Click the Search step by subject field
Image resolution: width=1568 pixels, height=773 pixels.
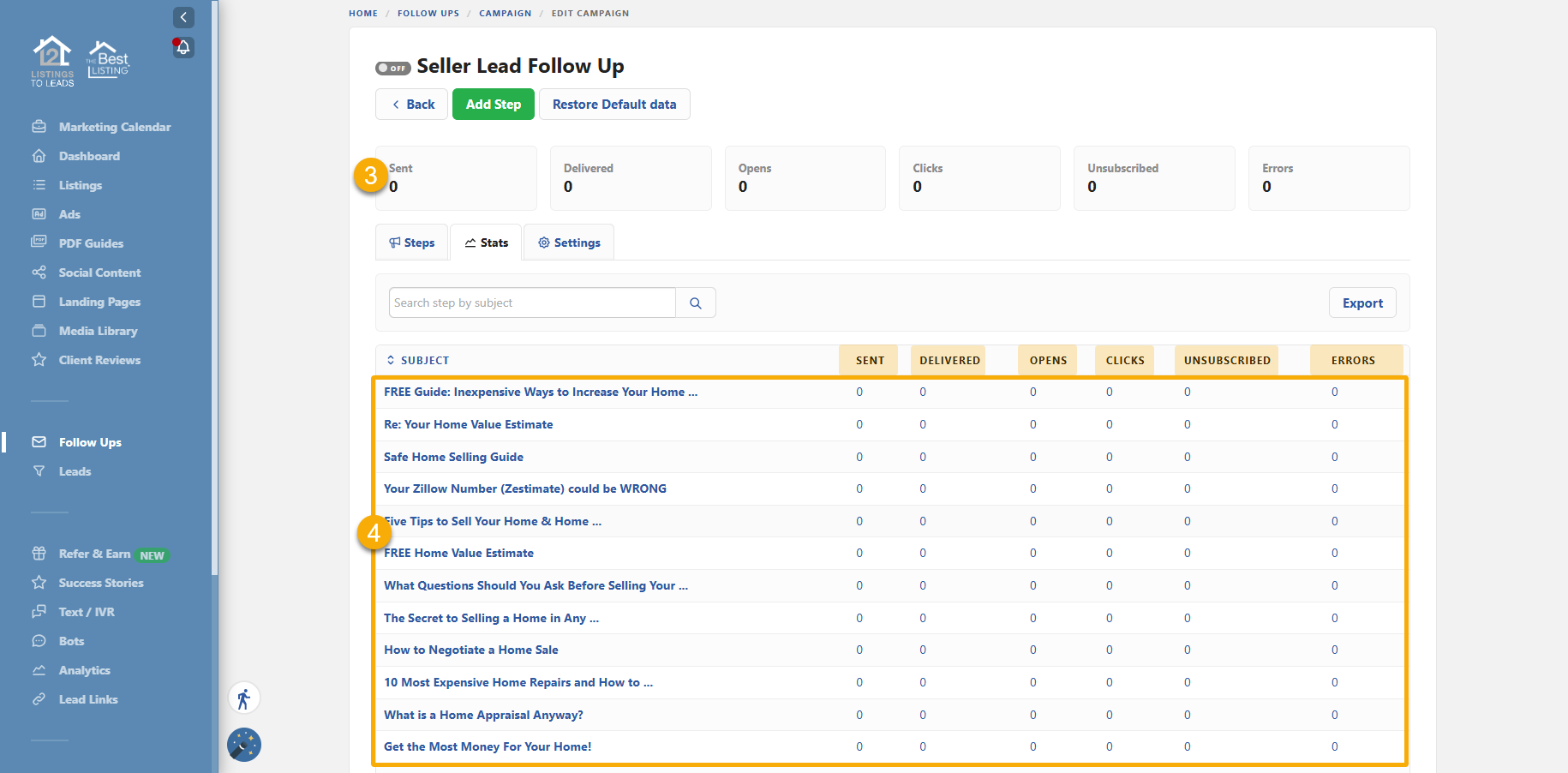[x=531, y=303]
